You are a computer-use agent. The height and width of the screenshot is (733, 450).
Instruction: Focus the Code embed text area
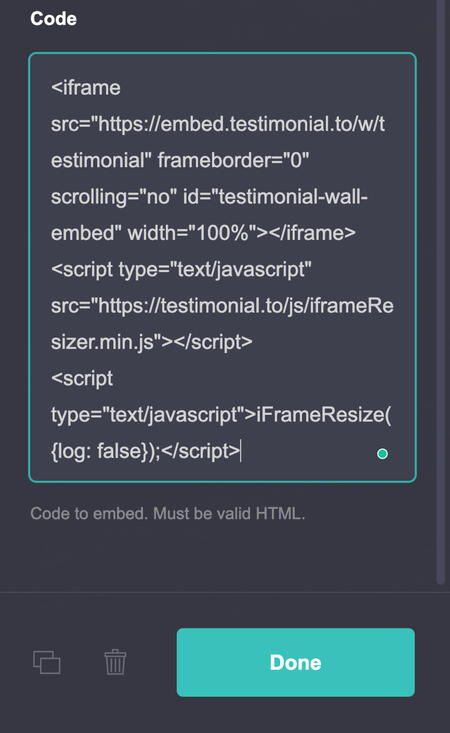(222, 267)
